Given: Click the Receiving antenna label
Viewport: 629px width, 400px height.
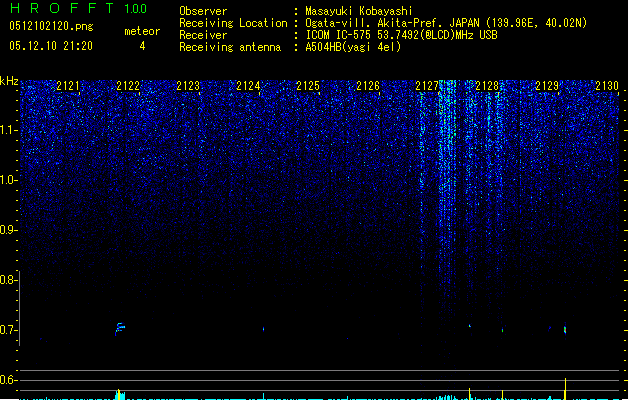Looking at the screenshot, I should 230,47.
